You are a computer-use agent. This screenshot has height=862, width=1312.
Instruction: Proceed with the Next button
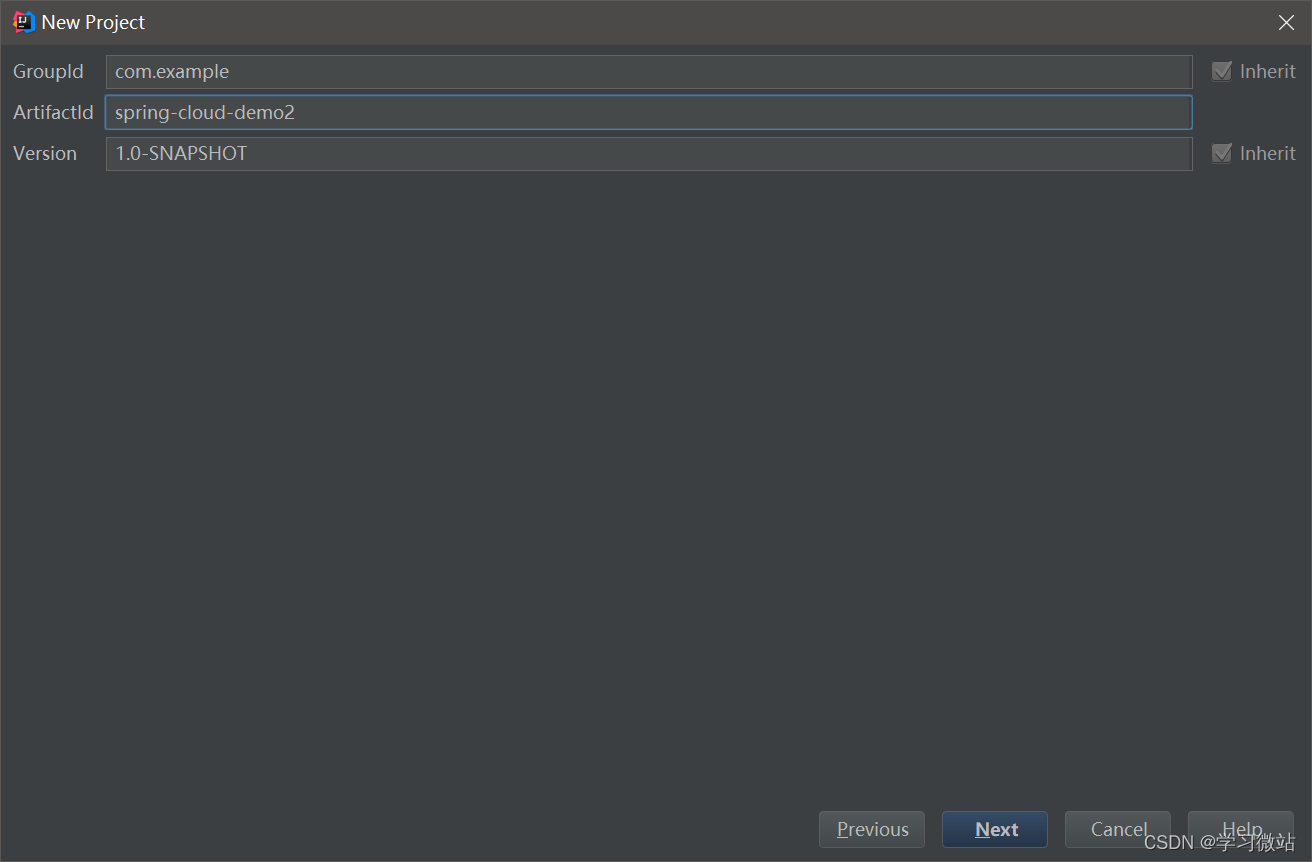point(995,829)
